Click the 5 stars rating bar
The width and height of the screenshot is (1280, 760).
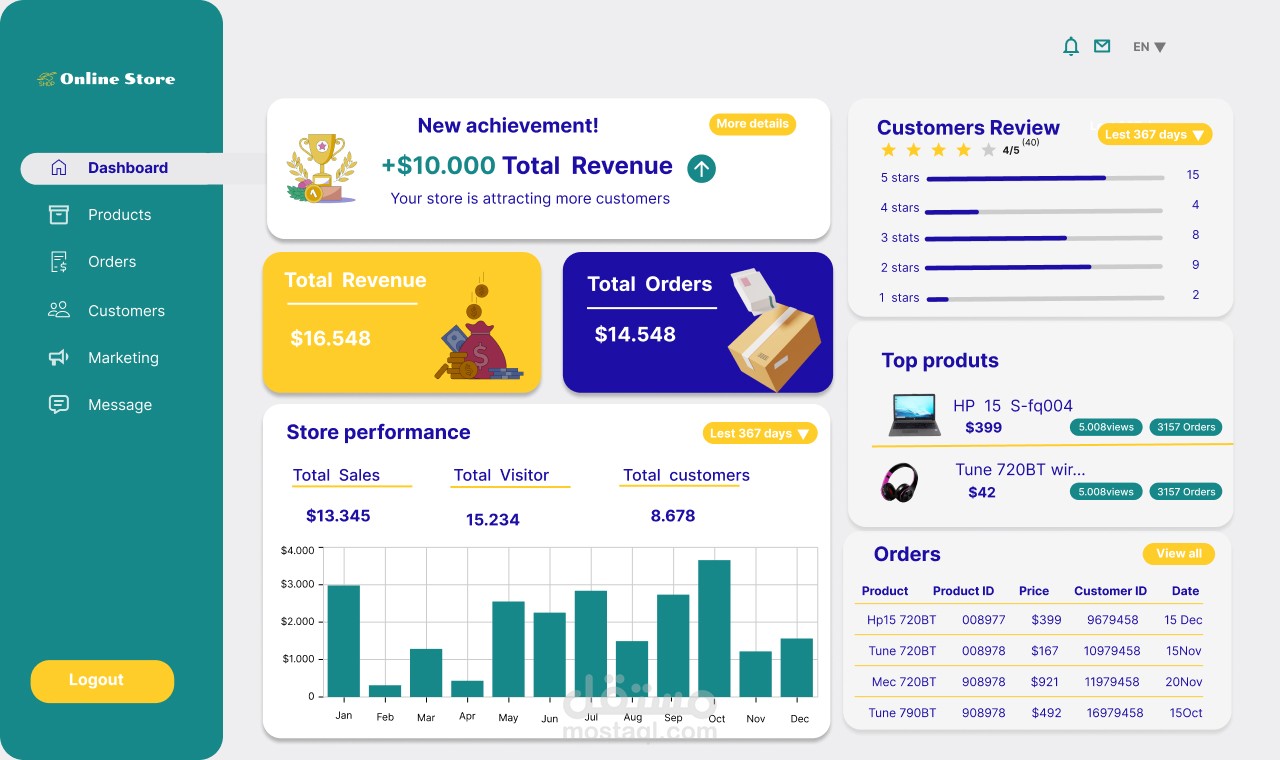tap(1045, 178)
